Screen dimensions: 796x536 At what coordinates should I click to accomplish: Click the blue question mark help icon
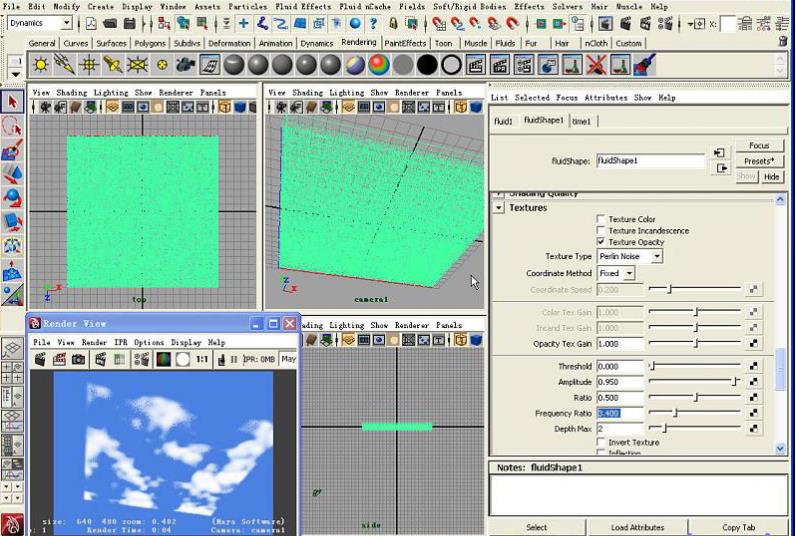(374, 23)
